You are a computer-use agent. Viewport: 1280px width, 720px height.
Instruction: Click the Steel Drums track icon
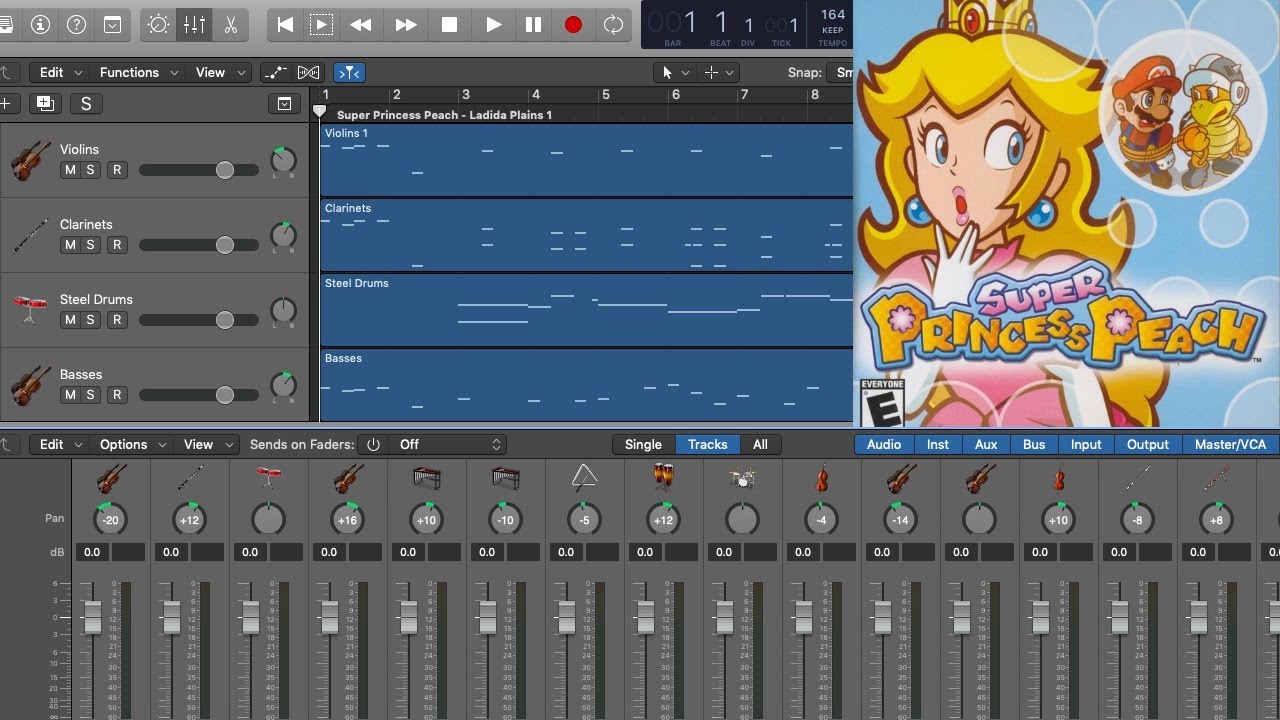click(31, 310)
